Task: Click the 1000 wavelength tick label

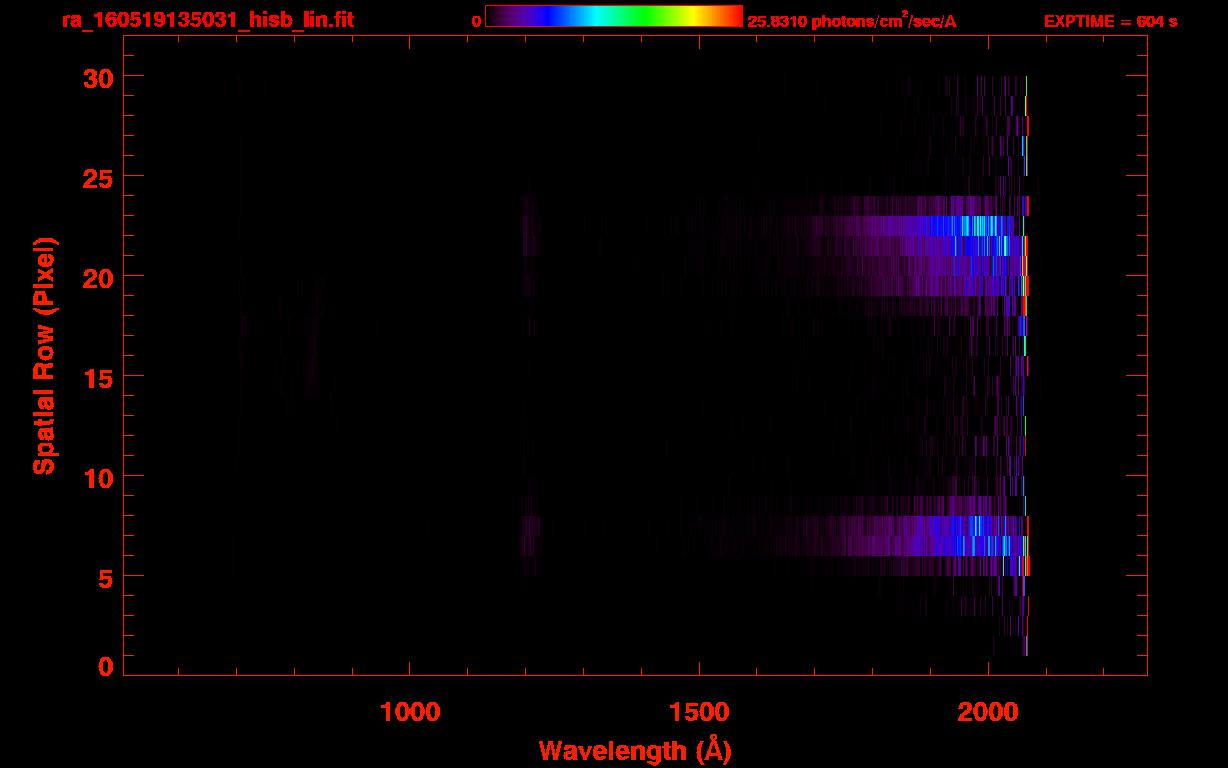Action: point(410,712)
